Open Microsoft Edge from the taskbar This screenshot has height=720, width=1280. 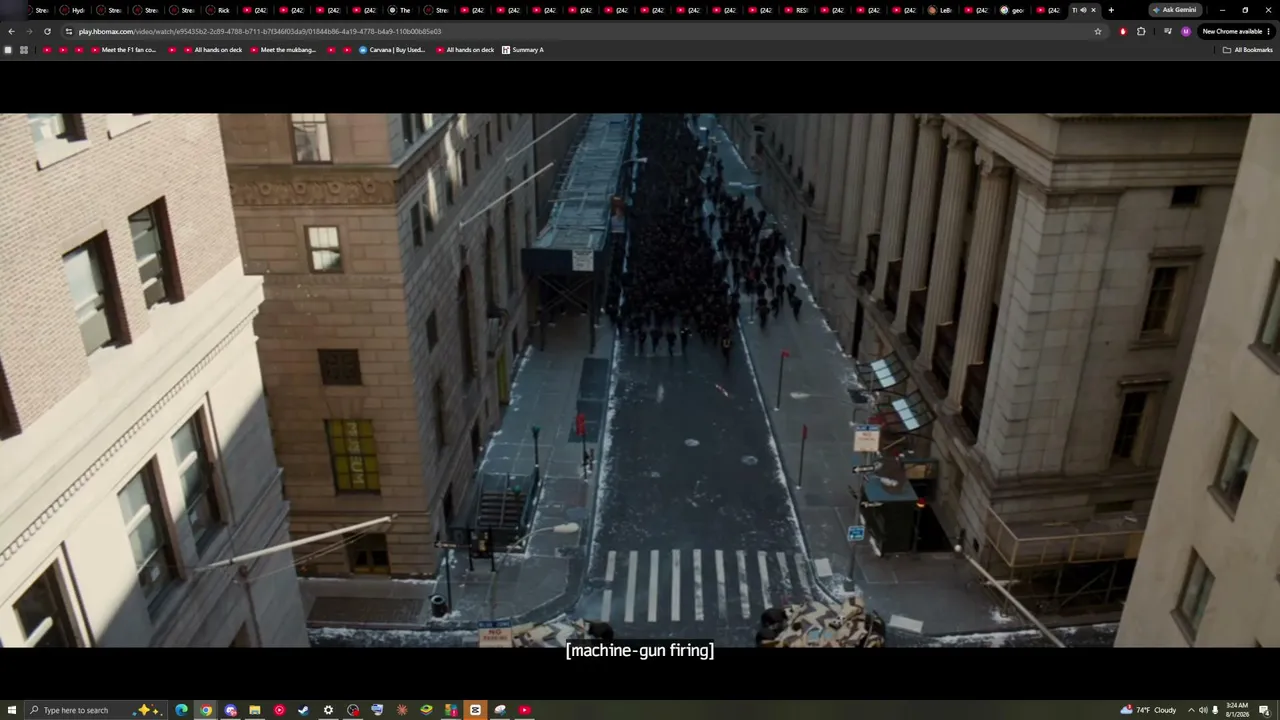tap(181, 710)
